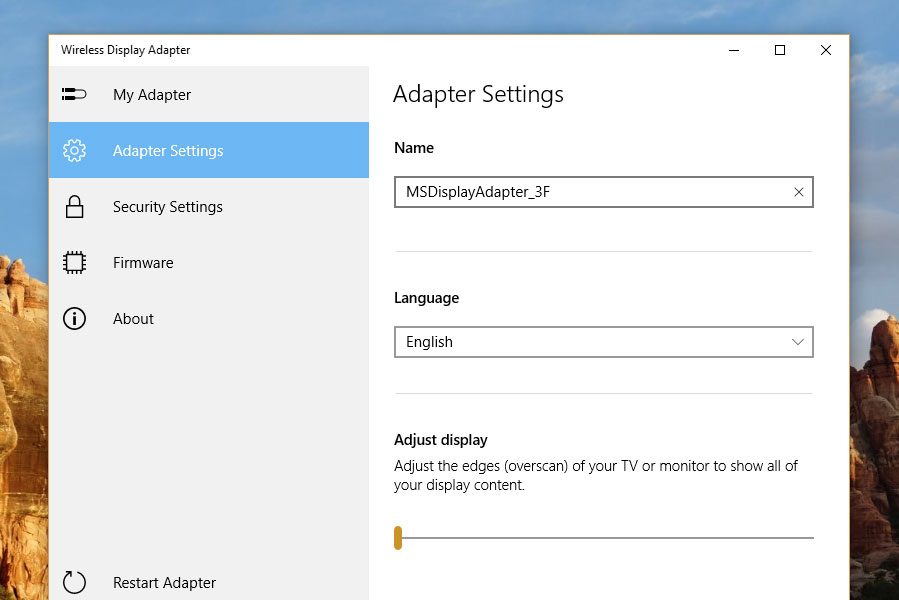Click the About info circle icon
Viewport: 899px width, 600px height.
pos(74,318)
